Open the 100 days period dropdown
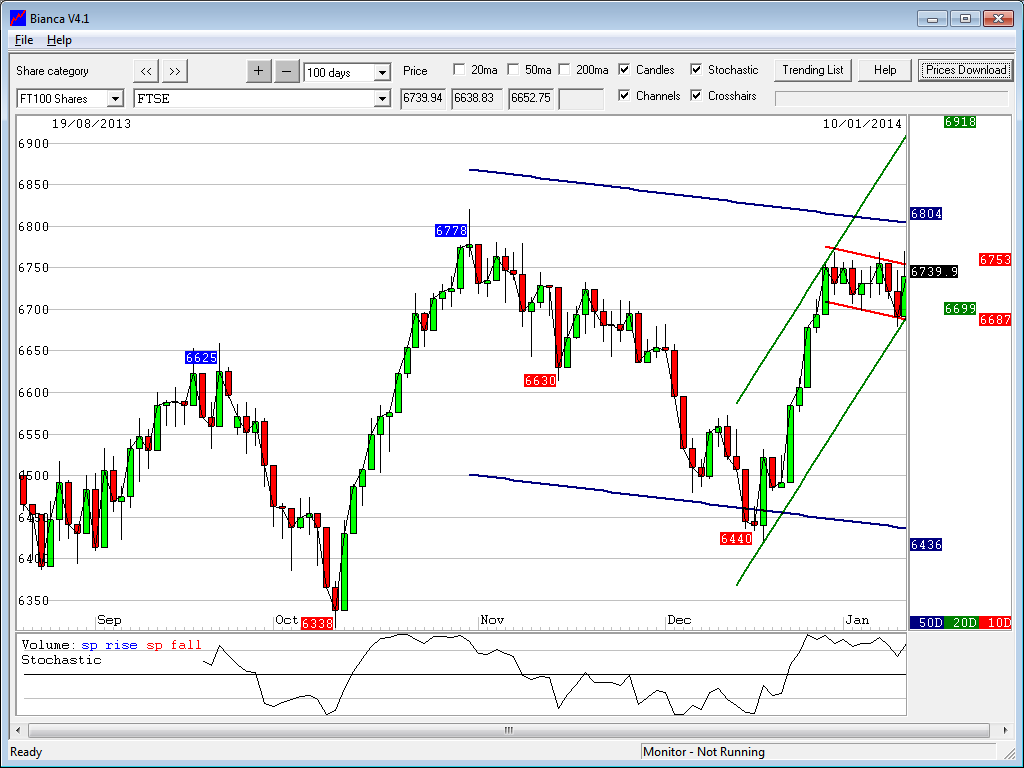1024x768 pixels. tap(382, 73)
